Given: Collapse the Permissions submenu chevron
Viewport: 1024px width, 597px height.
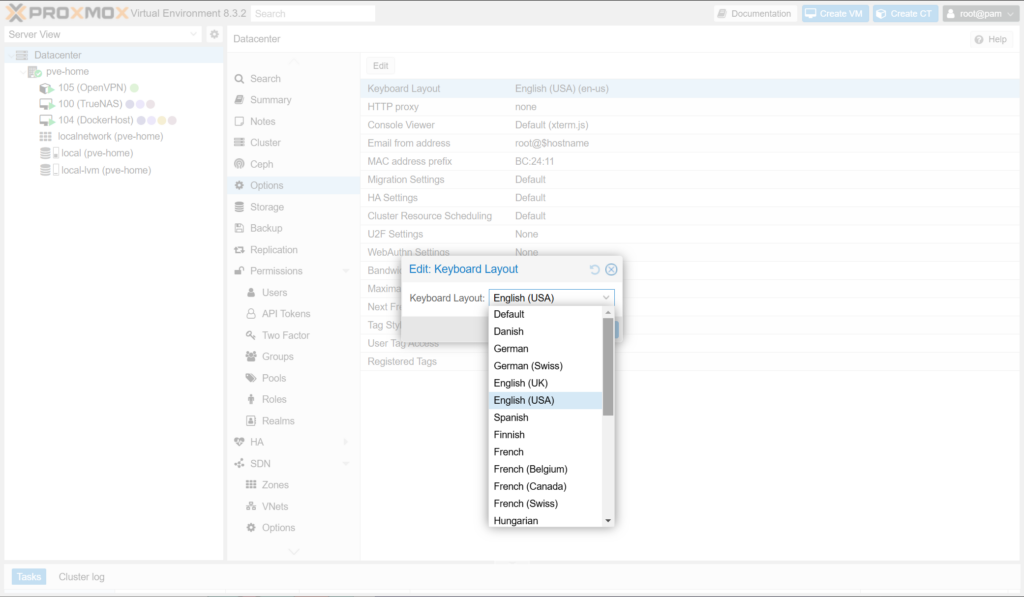Looking at the screenshot, I should tap(346, 271).
